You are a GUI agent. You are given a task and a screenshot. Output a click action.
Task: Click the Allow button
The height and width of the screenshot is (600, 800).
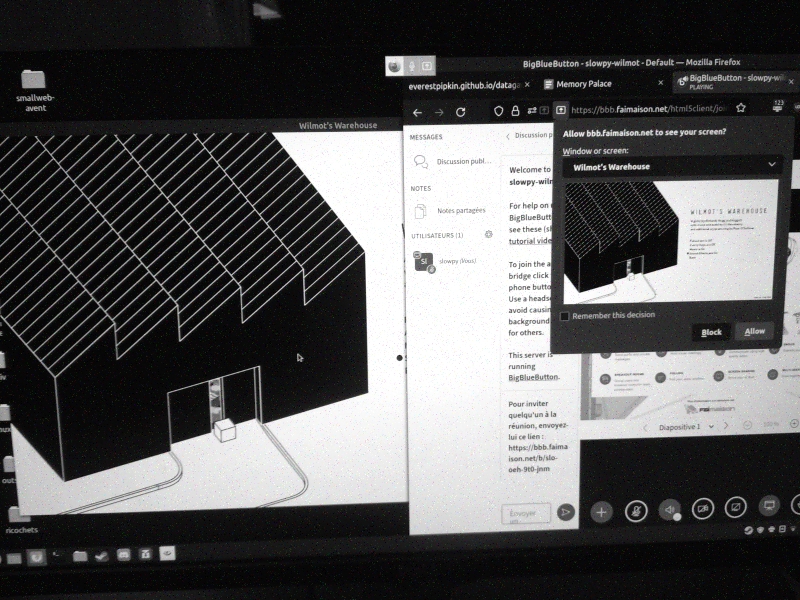click(x=755, y=331)
